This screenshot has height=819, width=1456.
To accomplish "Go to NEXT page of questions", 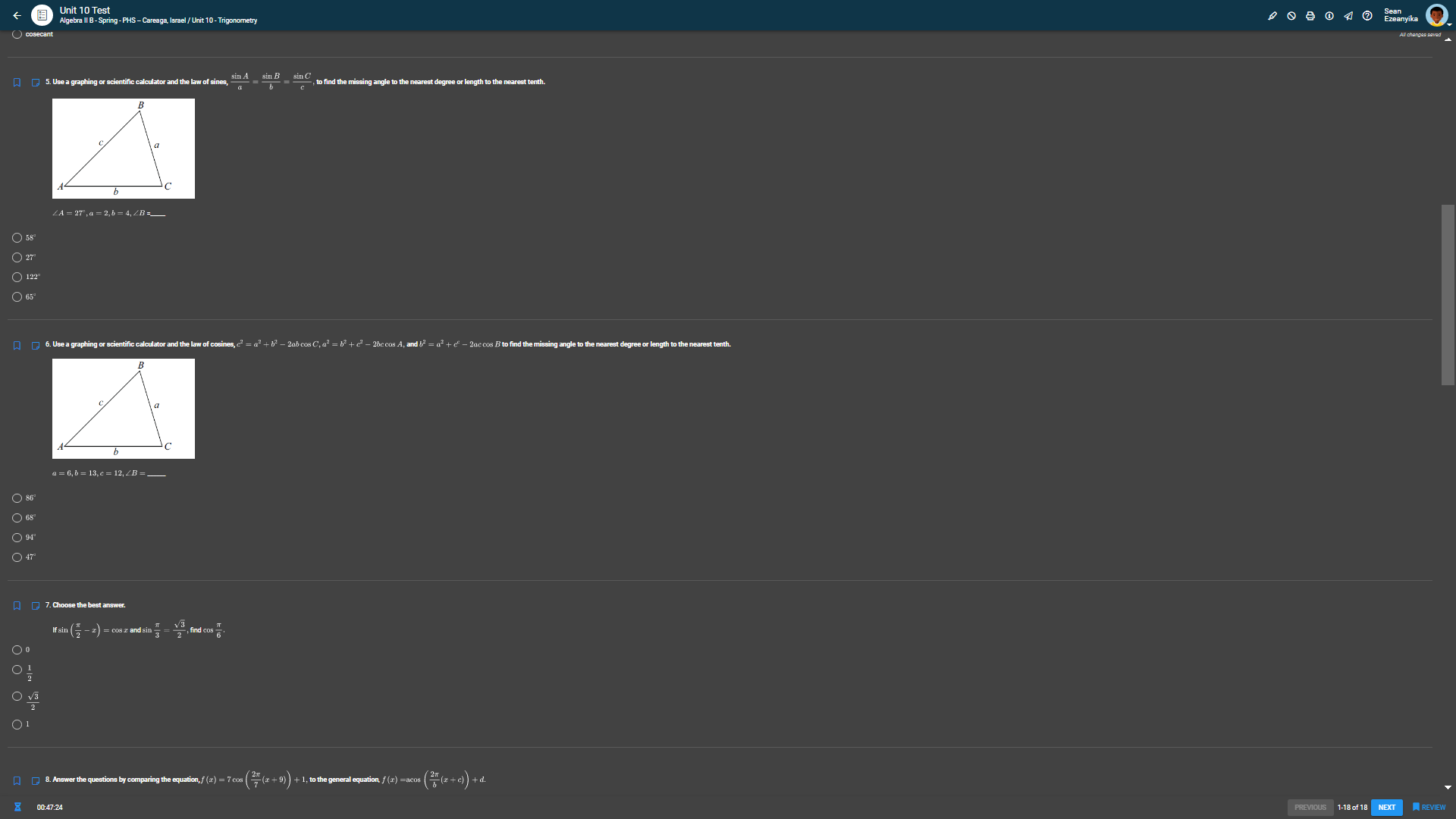I will (1386, 808).
